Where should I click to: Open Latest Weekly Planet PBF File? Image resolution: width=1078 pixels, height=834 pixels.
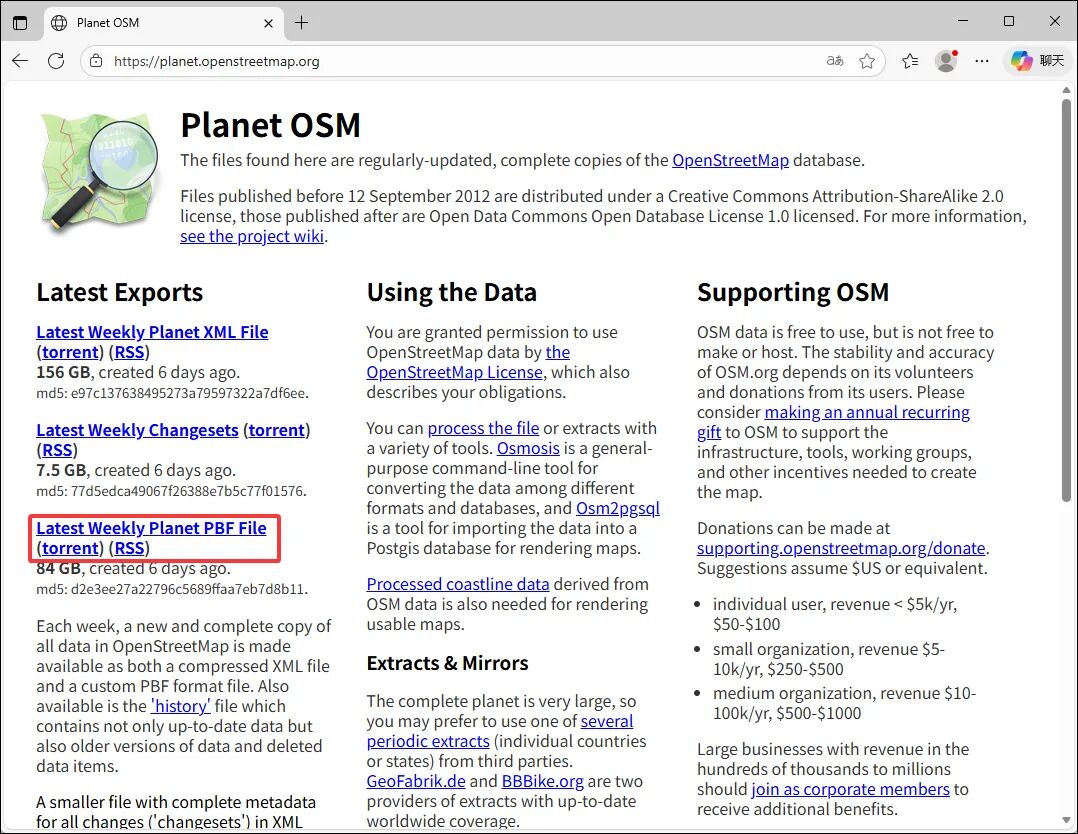point(151,528)
